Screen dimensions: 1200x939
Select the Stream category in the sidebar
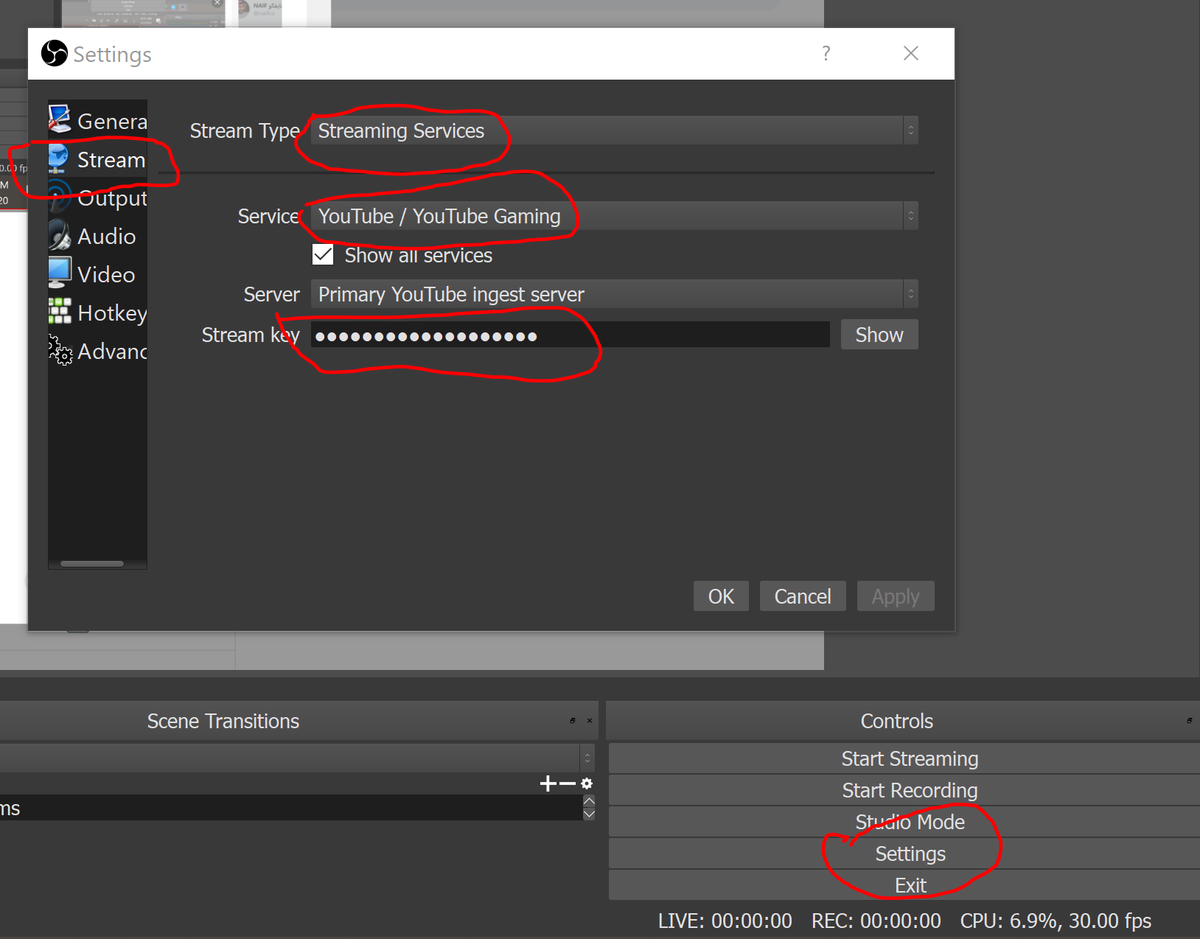pyautogui.click(x=98, y=160)
